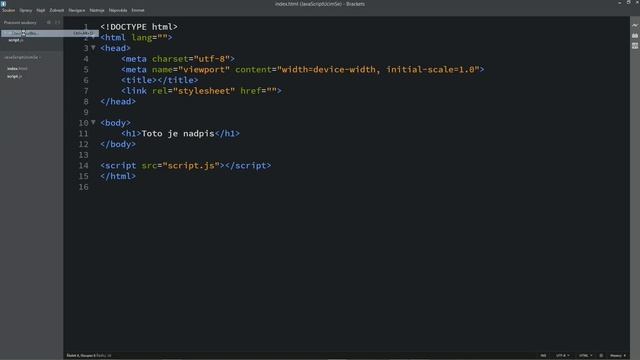Image resolution: width=640 pixels, height=360 pixels.
Task: Click the "script.js" src value
Action: [x=191, y=166]
